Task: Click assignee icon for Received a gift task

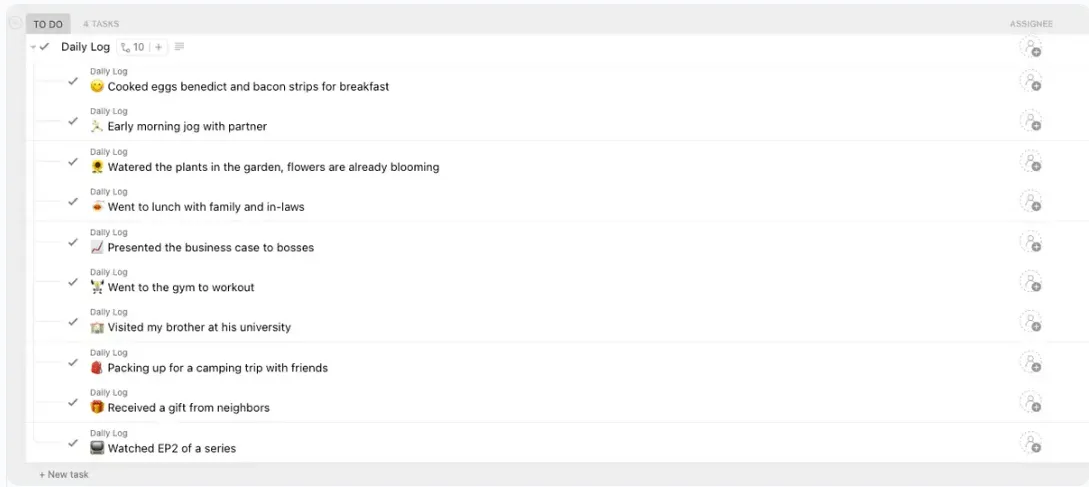Action: pyautogui.click(x=1031, y=402)
